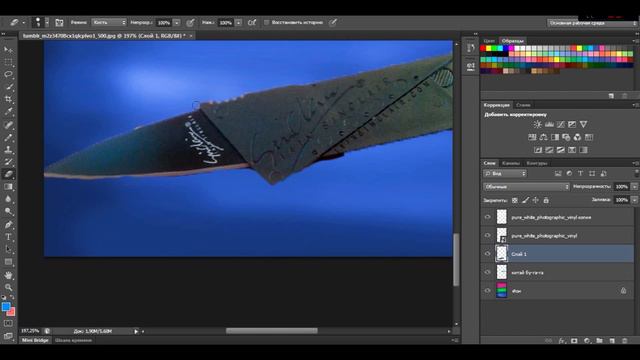
Task: Select the Dodge tool
Action: (x=8, y=211)
